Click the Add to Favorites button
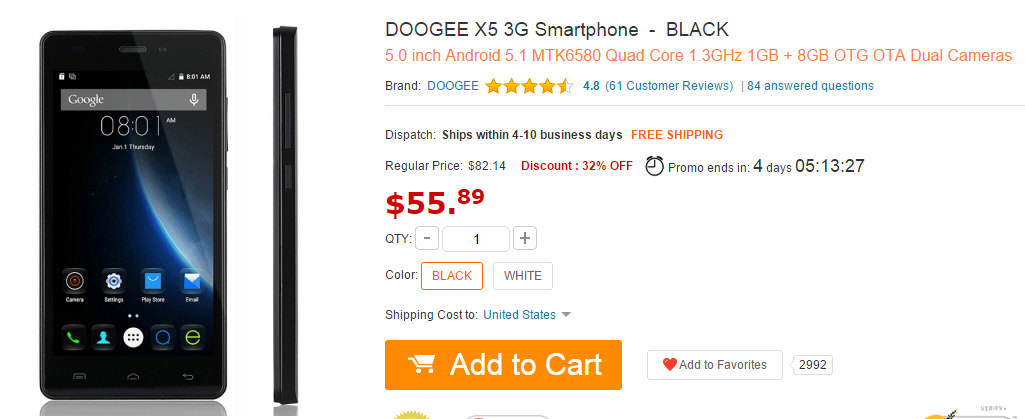The width and height of the screenshot is (1025, 419). click(x=714, y=365)
